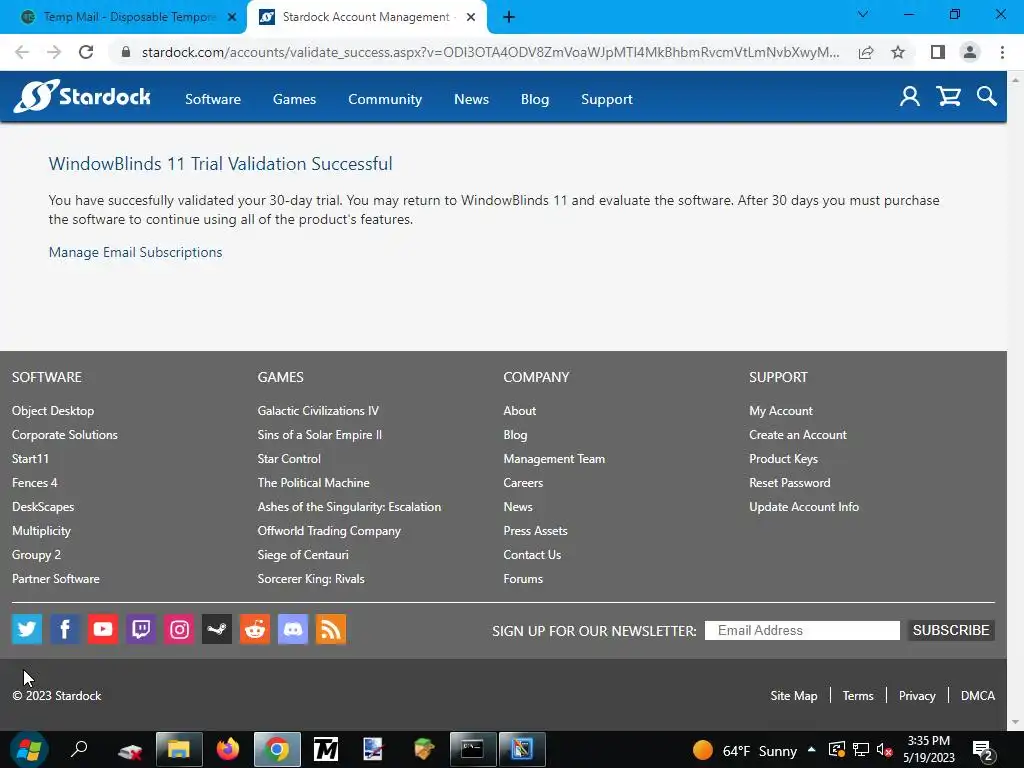Open the Terms footer link
This screenshot has height=768, width=1024.
(x=857, y=696)
